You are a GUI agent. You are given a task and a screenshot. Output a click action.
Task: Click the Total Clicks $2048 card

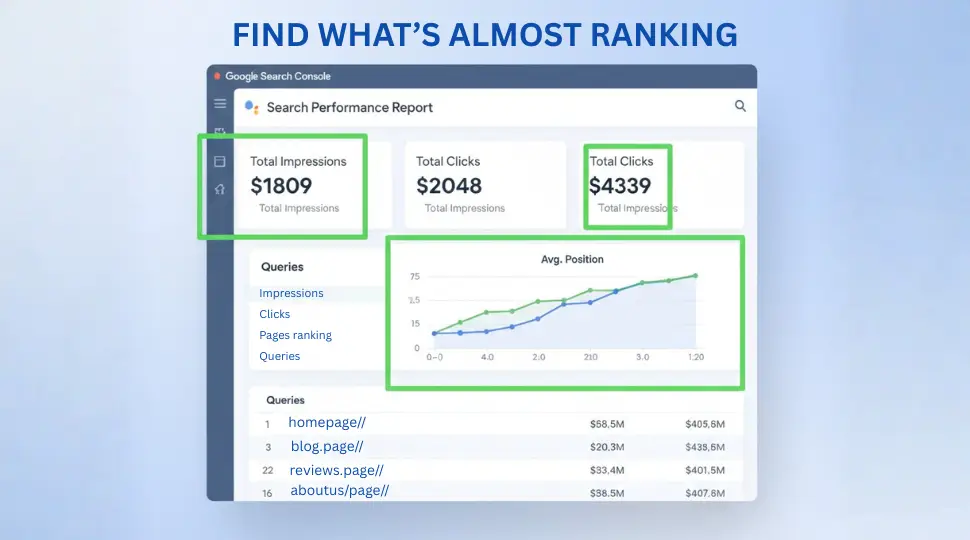pyautogui.click(x=464, y=185)
